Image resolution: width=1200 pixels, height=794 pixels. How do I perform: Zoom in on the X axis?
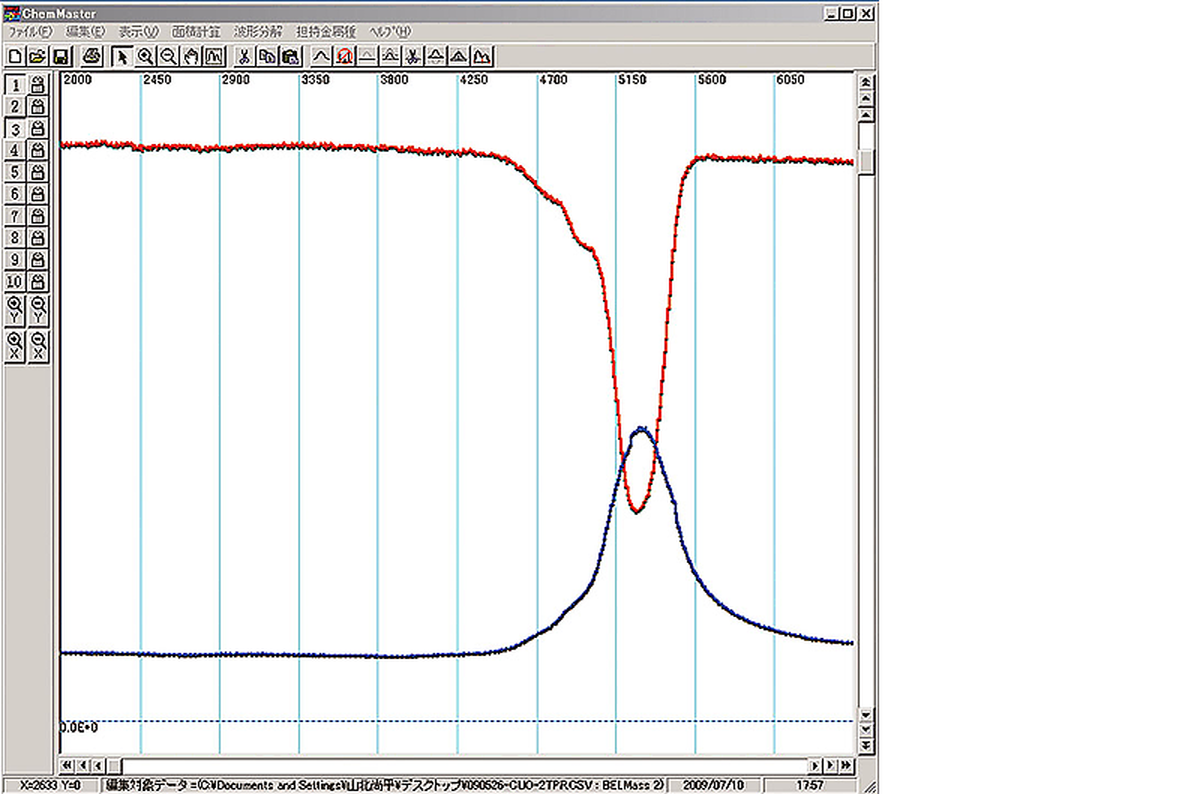click(15, 347)
